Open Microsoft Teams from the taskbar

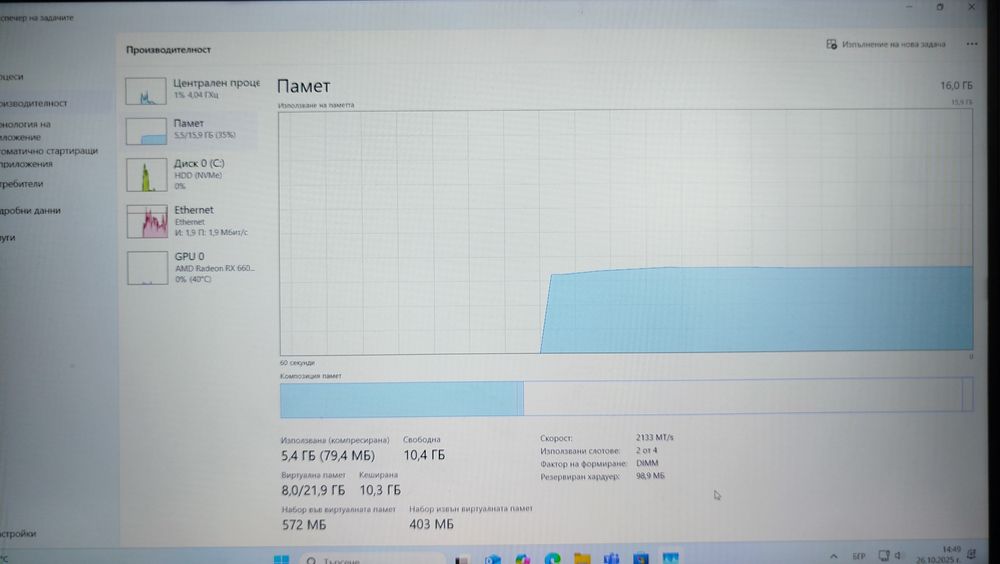pyautogui.click(x=612, y=559)
